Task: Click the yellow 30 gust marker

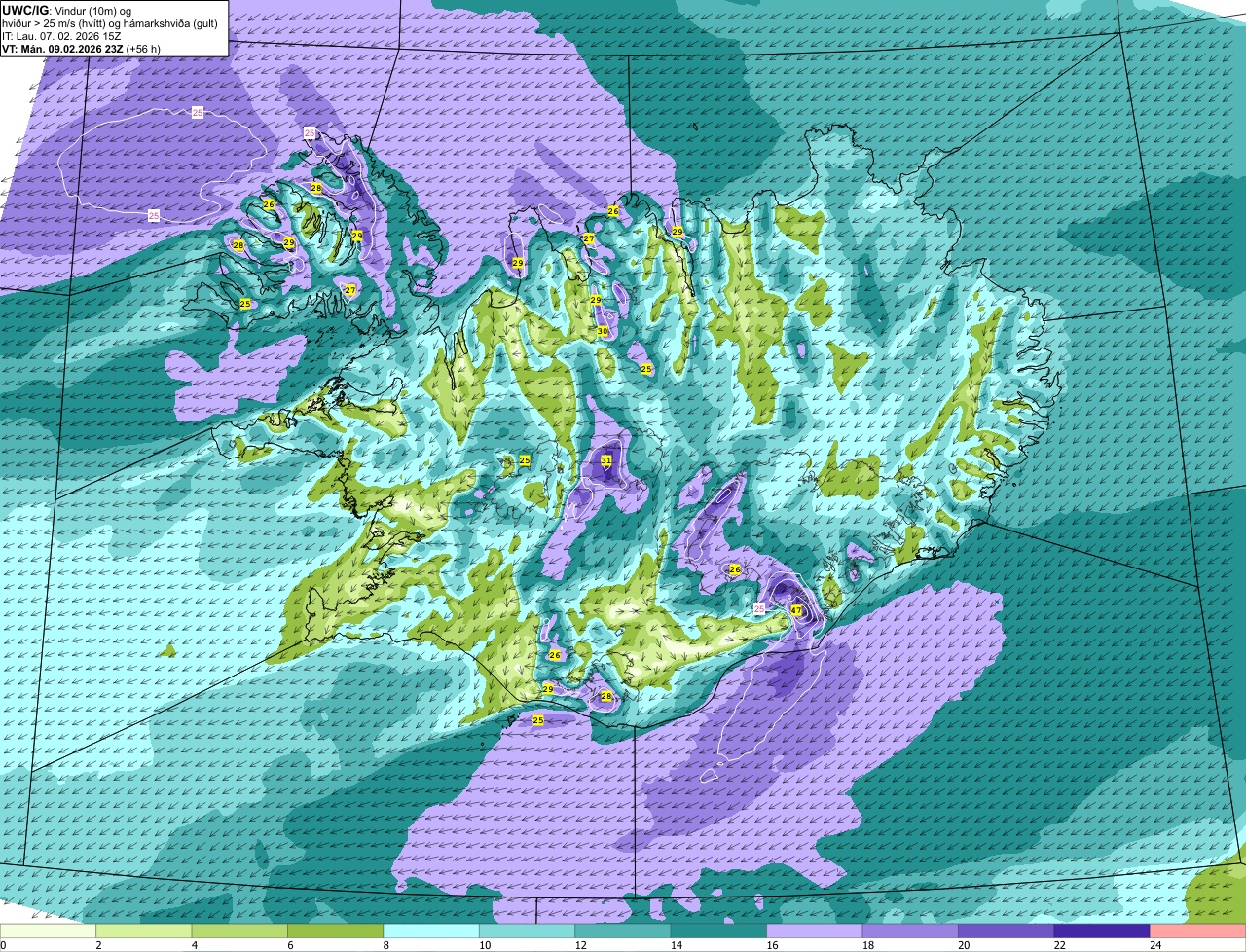Action: [603, 331]
